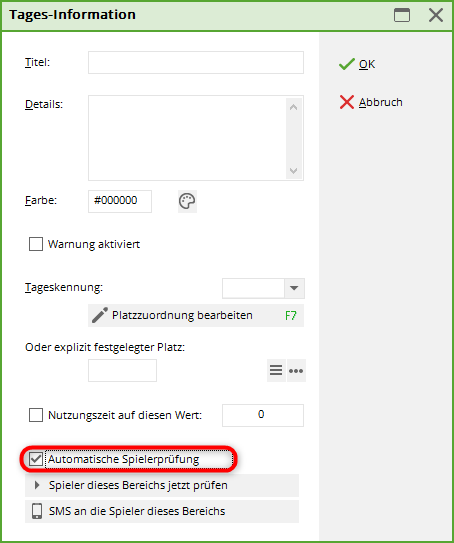Open the Tageskennung dropdown arrow
The height and width of the screenshot is (543, 454).
294,288
